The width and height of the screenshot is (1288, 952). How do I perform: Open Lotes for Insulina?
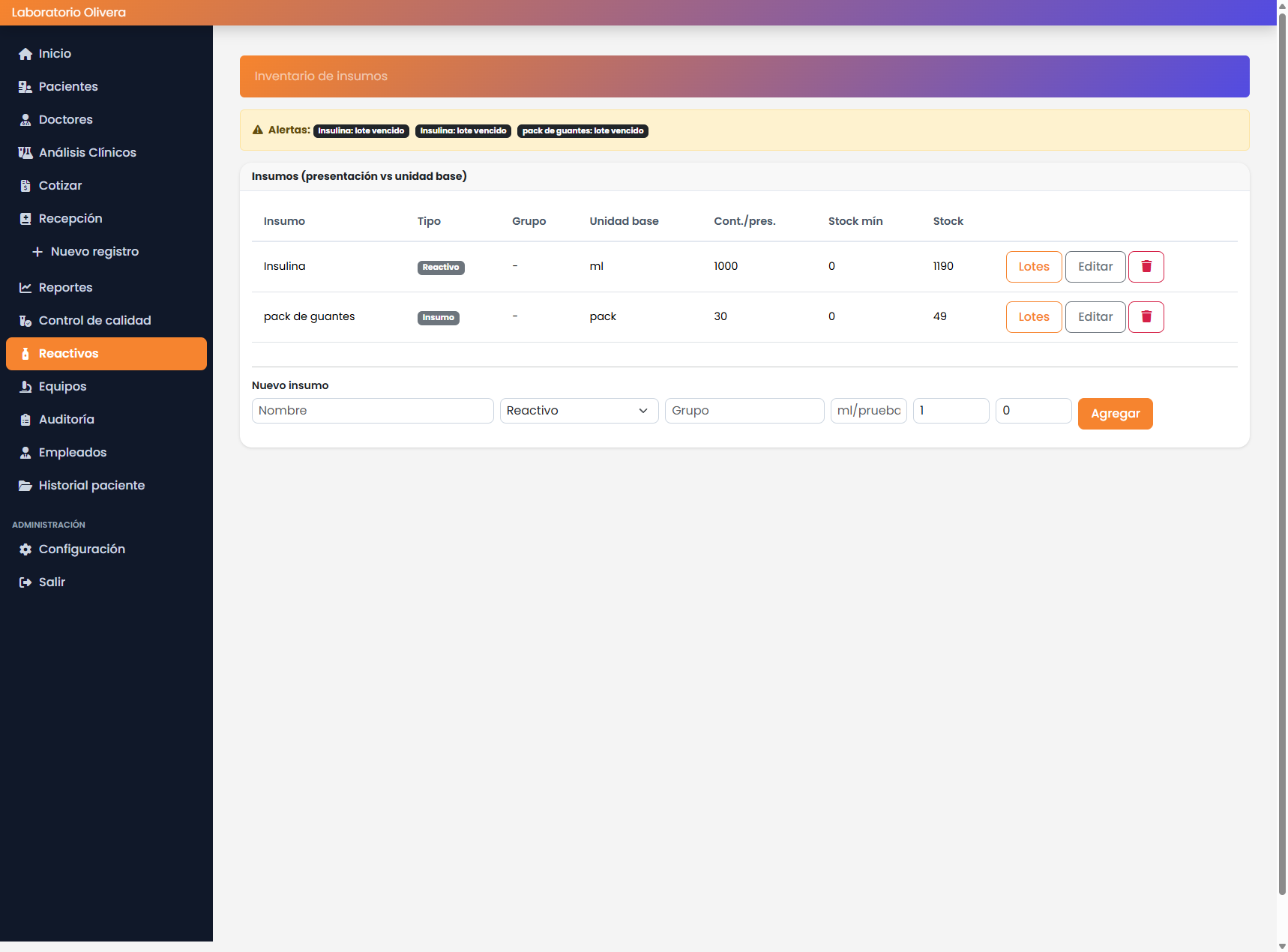tap(1033, 267)
